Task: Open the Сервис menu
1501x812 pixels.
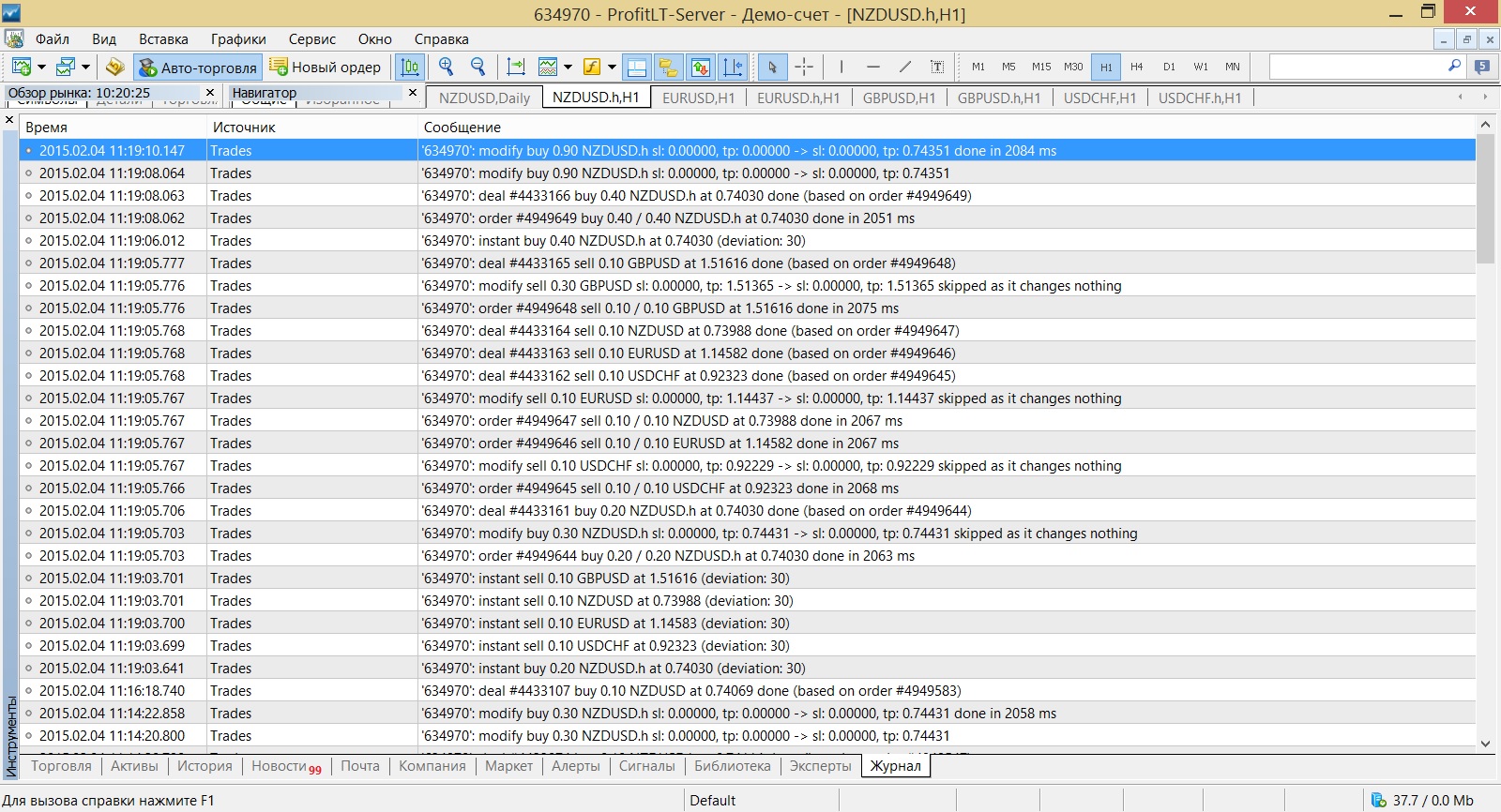Action: click(x=311, y=39)
